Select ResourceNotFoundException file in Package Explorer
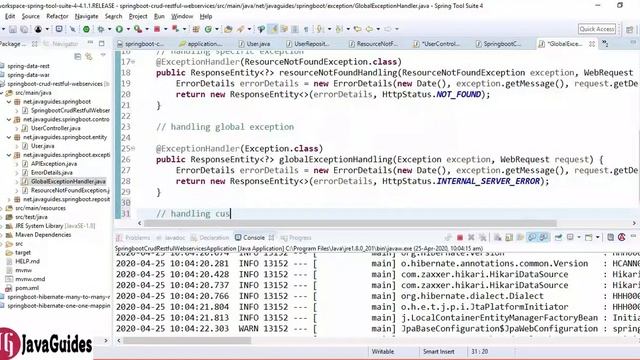The image size is (640, 360). 70,190
